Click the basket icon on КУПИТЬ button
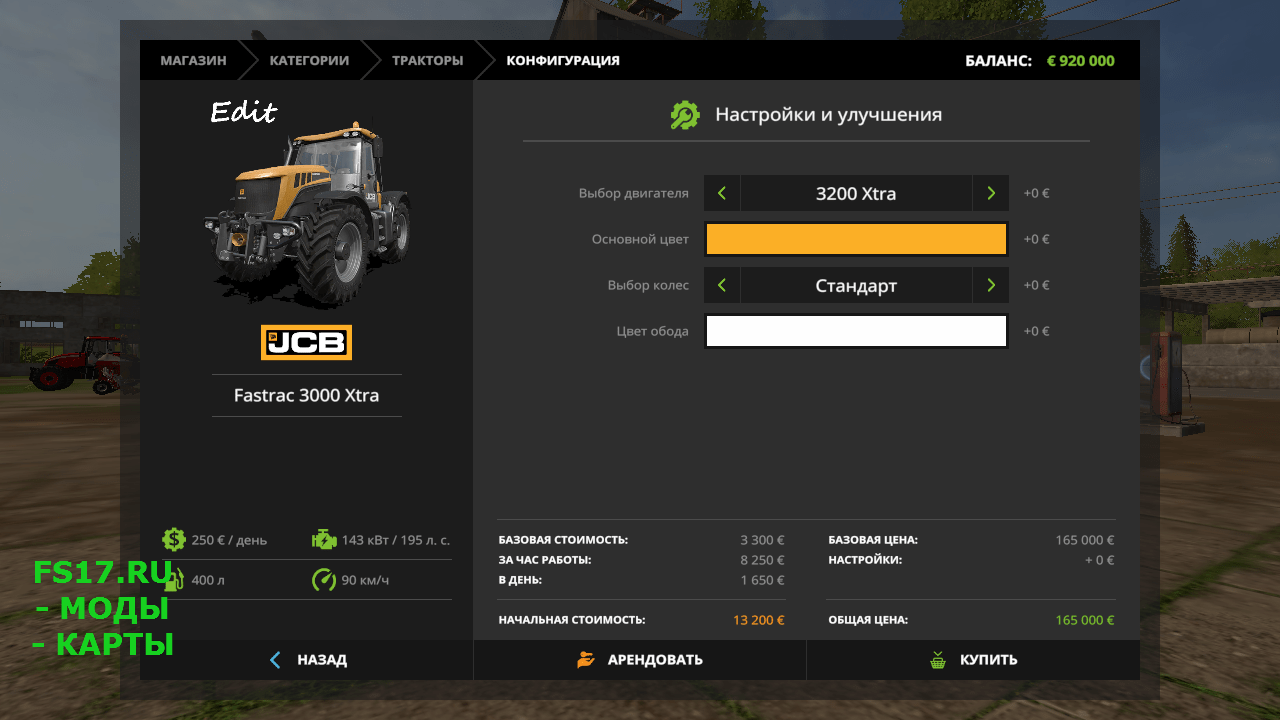This screenshot has height=720, width=1280. tap(938, 659)
